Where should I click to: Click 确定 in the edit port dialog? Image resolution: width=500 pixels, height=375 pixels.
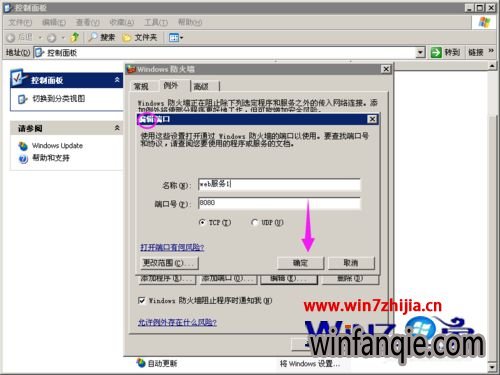(x=300, y=263)
